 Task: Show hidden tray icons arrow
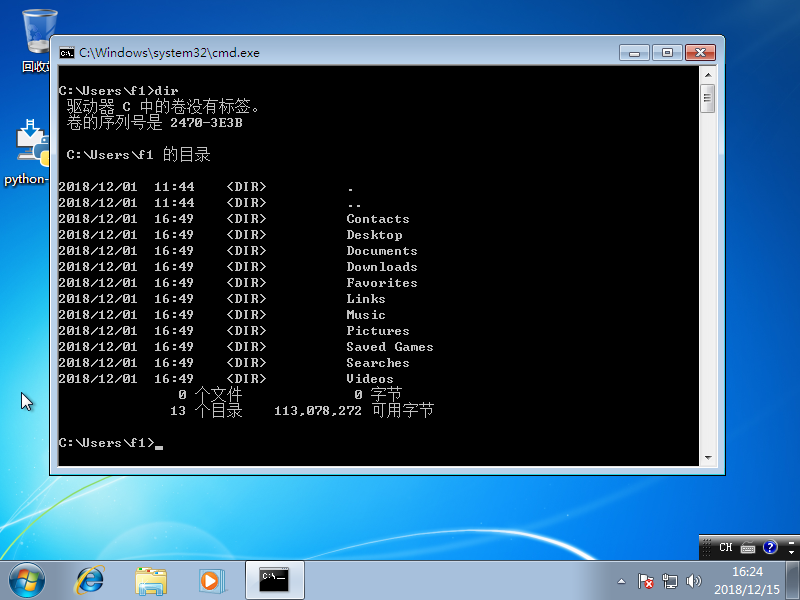[621, 581]
